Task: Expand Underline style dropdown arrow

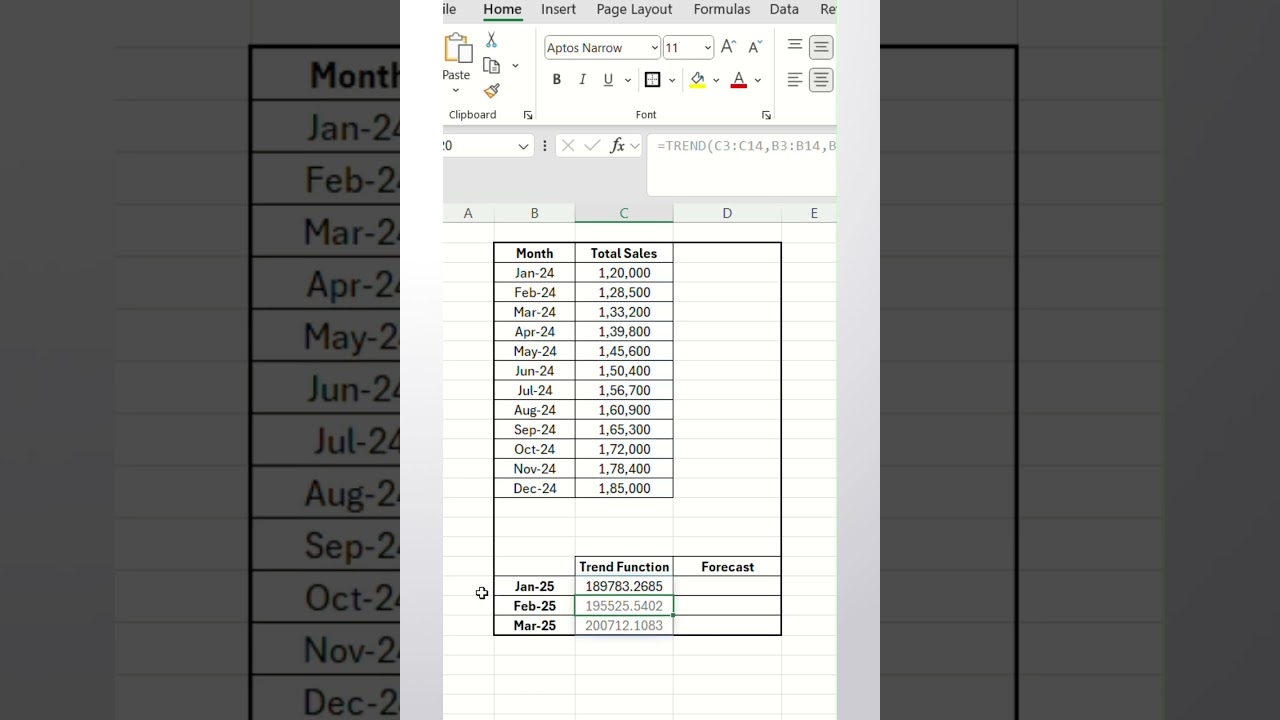Action: point(628,80)
